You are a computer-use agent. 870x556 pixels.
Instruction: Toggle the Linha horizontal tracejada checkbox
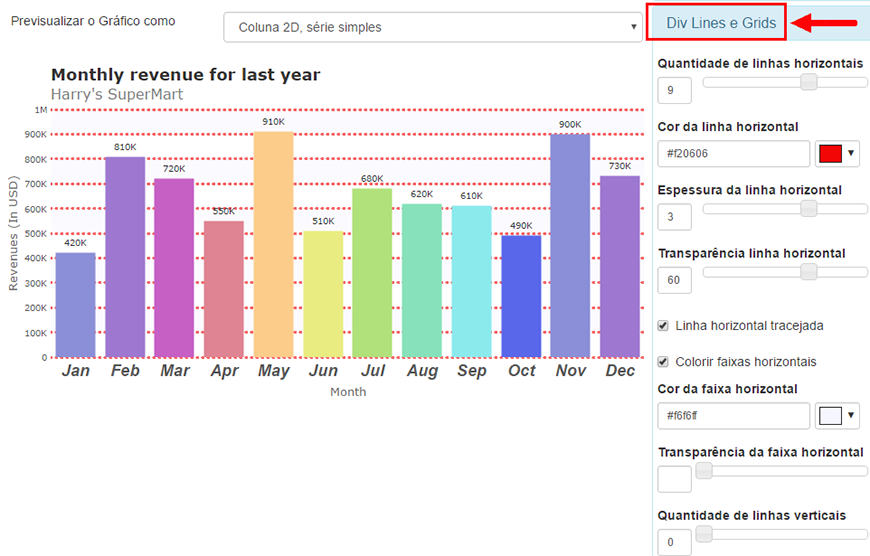coord(663,326)
